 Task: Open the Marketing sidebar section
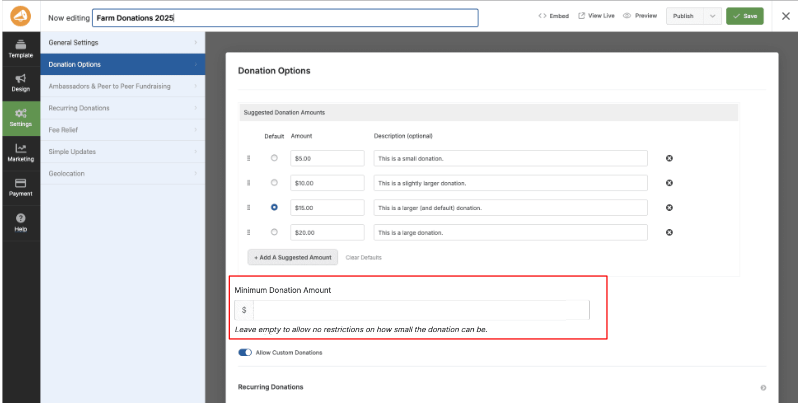click(x=20, y=152)
